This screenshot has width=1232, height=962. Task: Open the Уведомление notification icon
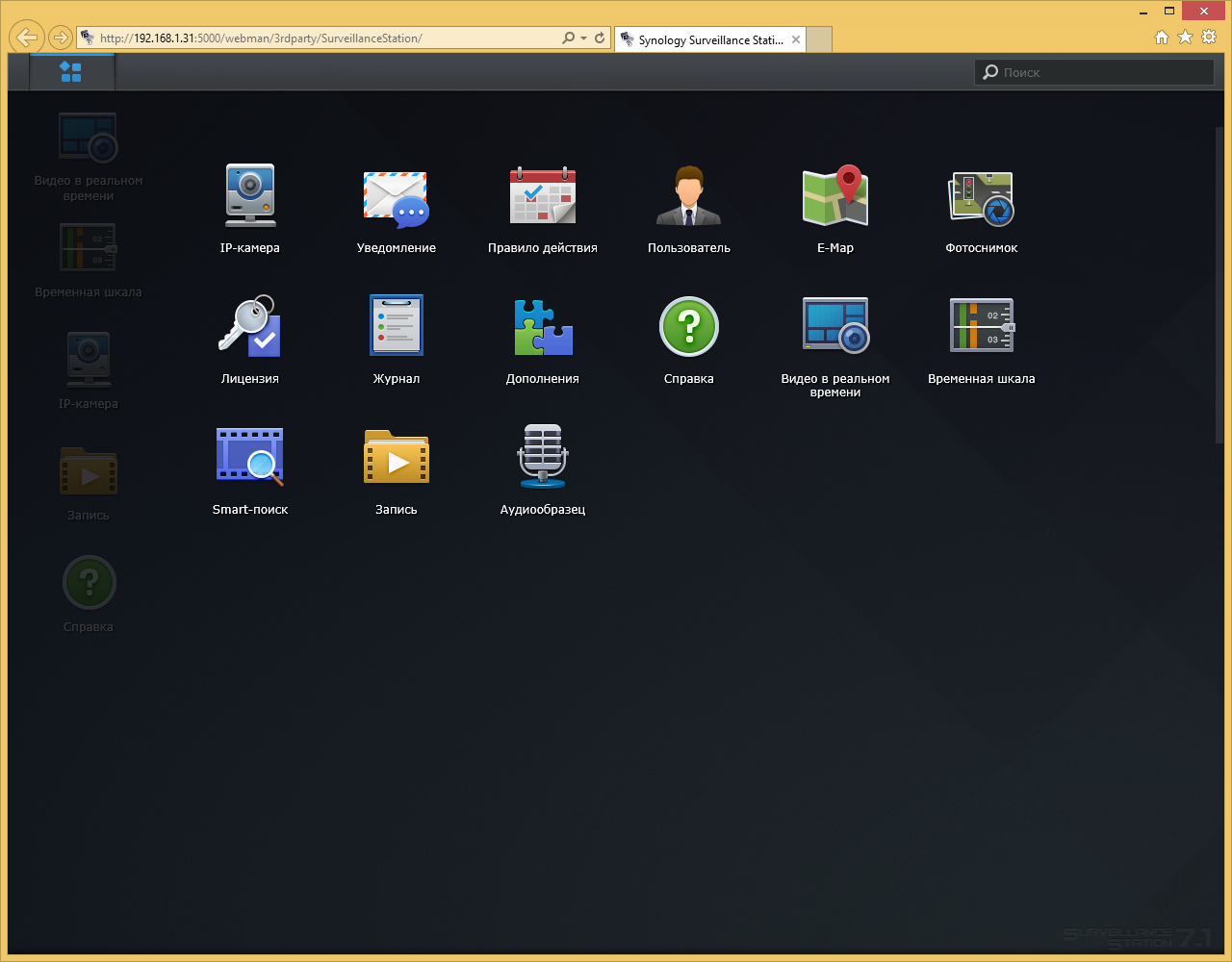397,198
